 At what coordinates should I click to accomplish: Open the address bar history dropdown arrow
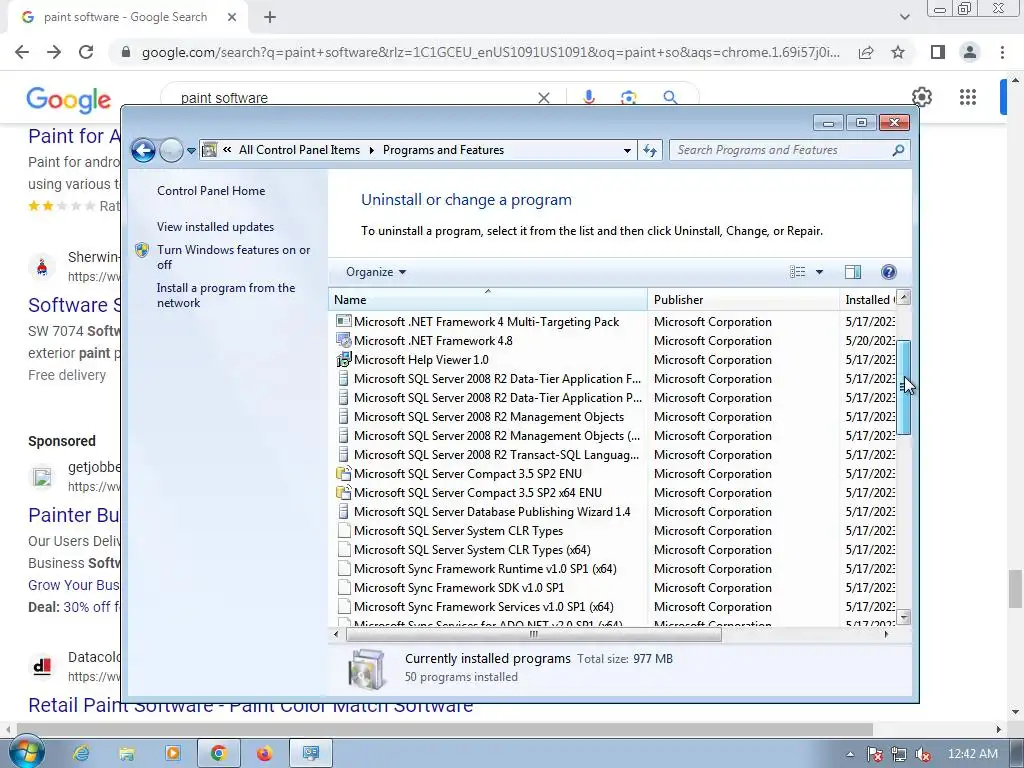pyautogui.click(x=627, y=150)
